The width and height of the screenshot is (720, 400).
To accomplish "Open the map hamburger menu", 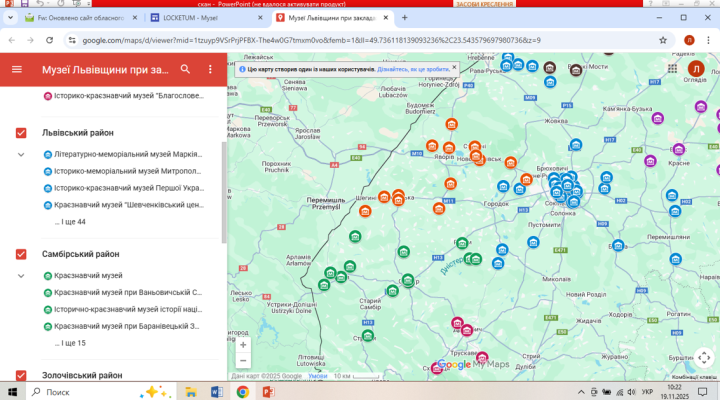I will point(16,69).
